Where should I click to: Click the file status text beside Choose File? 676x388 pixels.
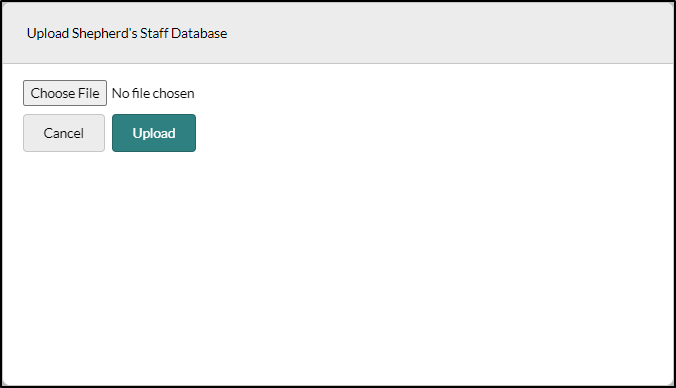pos(153,93)
